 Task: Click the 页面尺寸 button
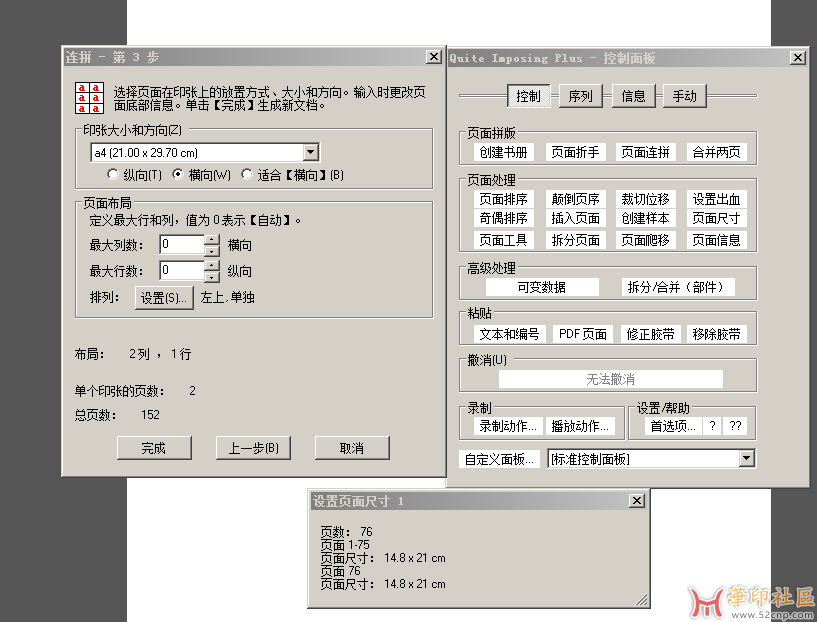coord(716,218)
